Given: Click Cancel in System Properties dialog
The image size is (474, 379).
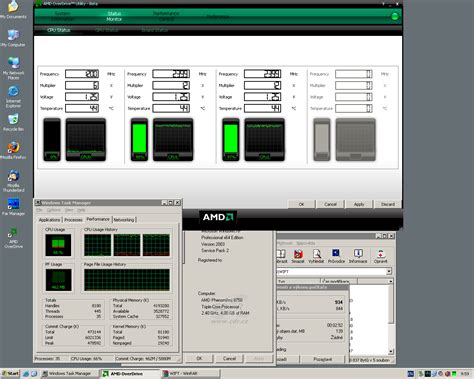Looking at the screenshot, I should pyautogui.click(x=229, y=358).
